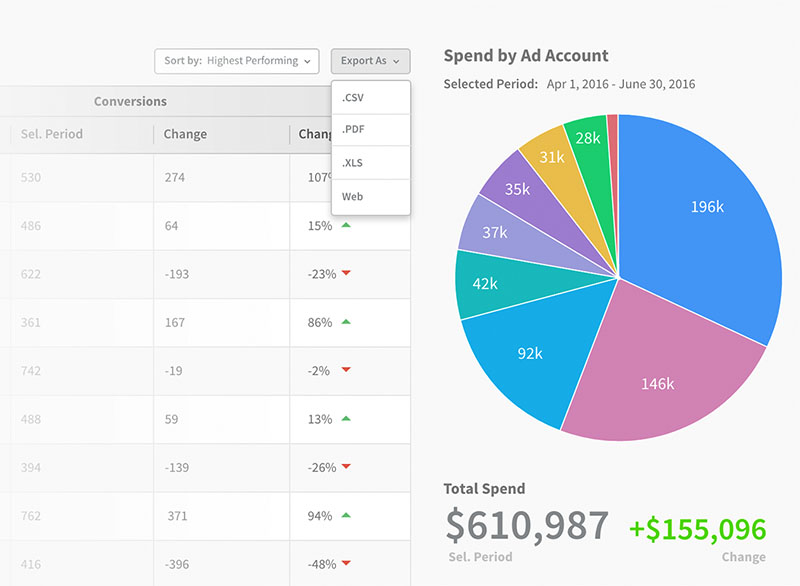Click the green up arrow beside 94%
The width and height of the screenshot is (800, 586).
point(346,515)
